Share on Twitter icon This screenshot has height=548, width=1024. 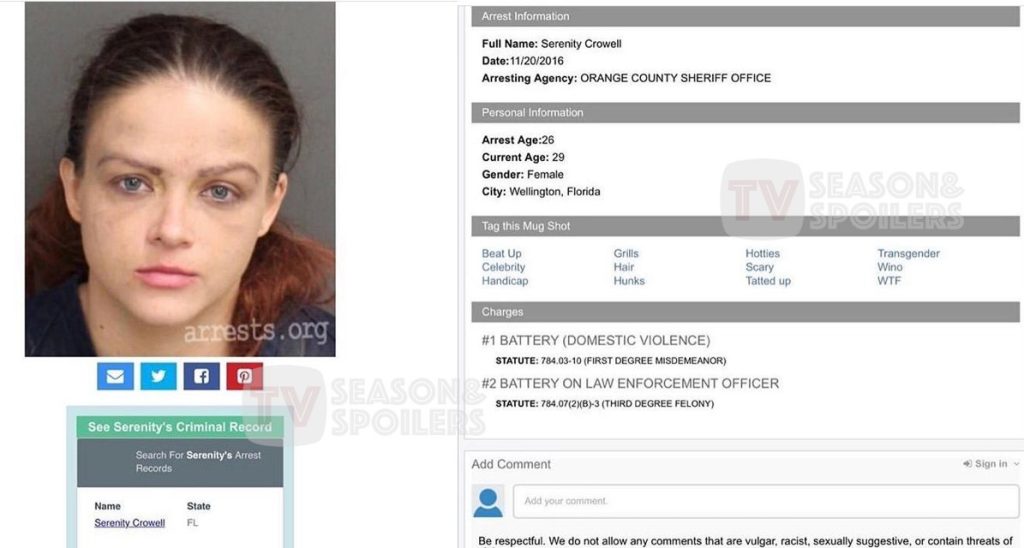pyautogui.click(x=159, y=376)
